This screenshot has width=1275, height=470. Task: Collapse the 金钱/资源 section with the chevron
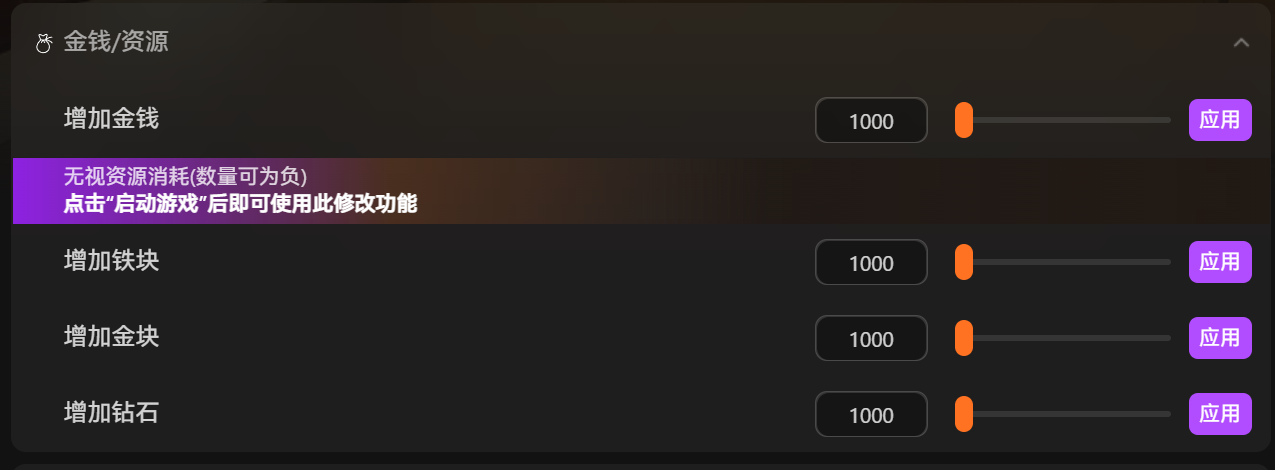[1241, 43]
